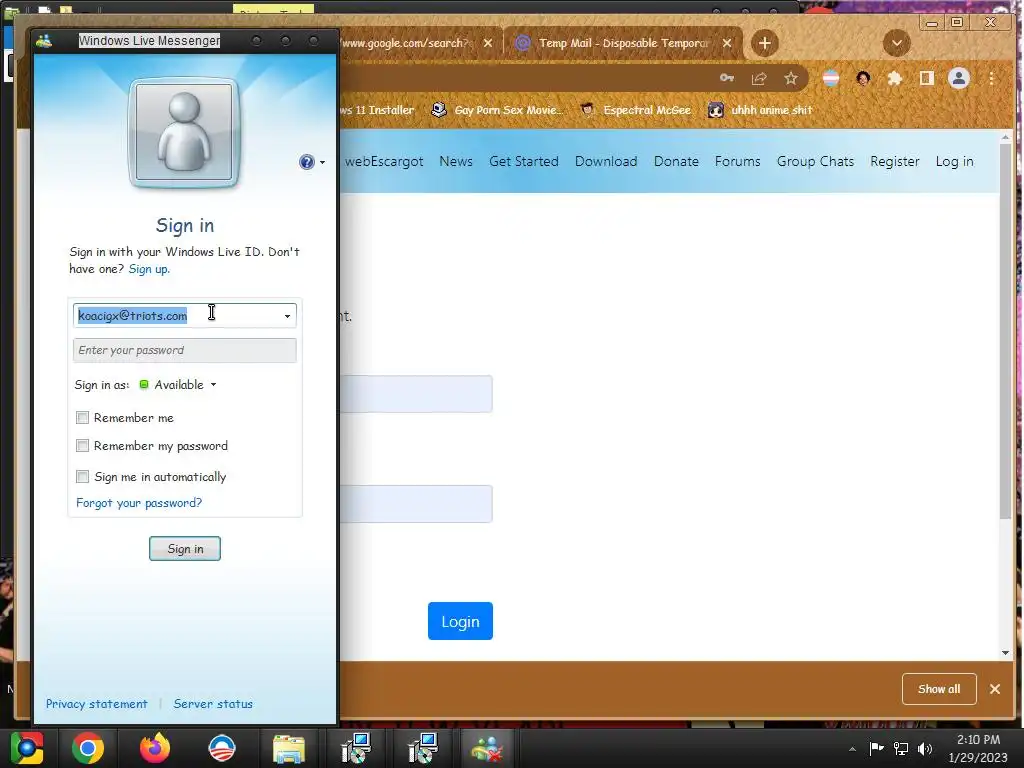Check the Remember me checkbox
This screenshot has width=1024, height=768.
[82, 418]
